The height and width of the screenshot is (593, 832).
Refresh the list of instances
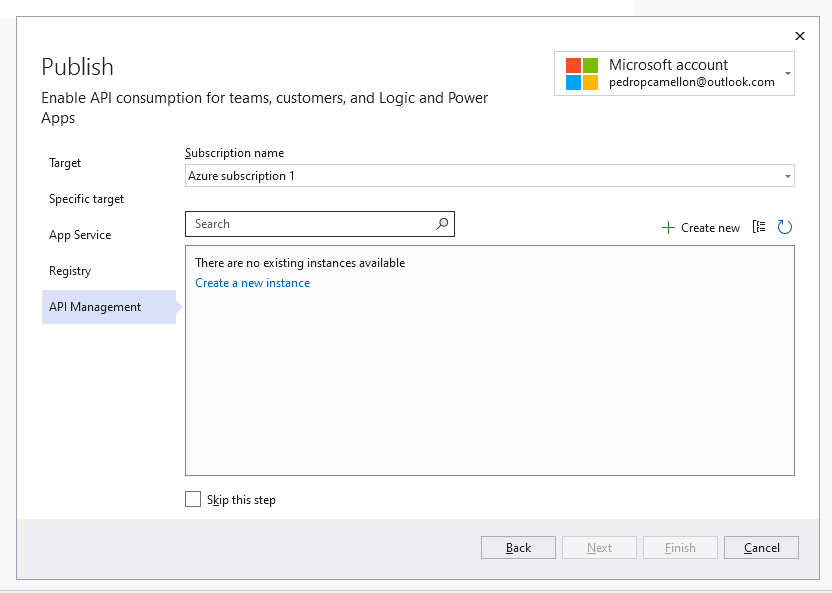(785, 227)
